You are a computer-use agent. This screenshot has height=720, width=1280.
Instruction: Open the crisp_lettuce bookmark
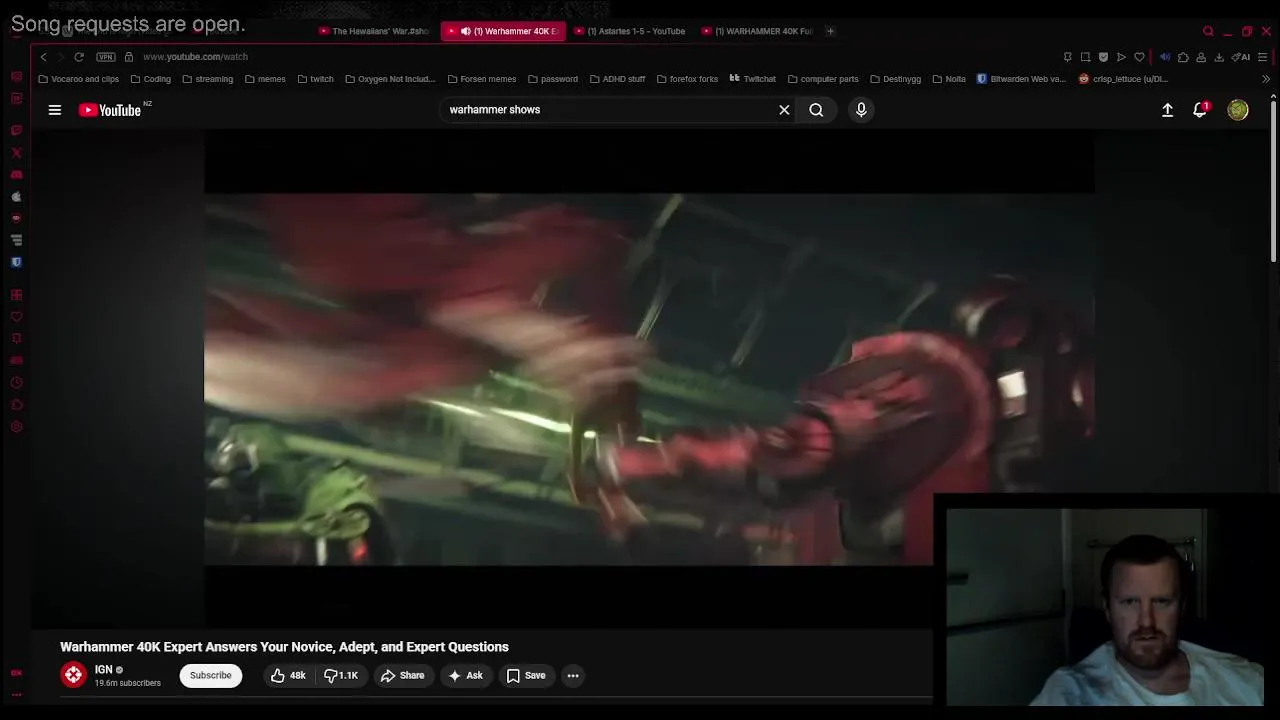[1123, 79]
